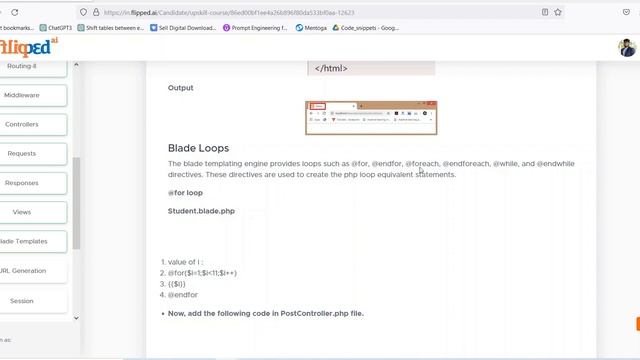Click code line '@for($i=1;$i<11;$i++)'
This screenshot has width=640, height=360.
(x=202, y=273)
